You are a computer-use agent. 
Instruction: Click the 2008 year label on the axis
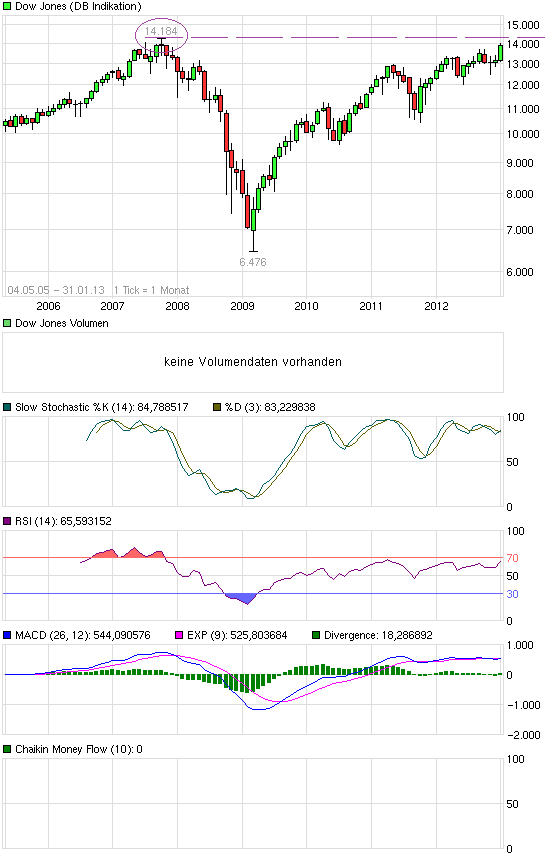click(x=177, y=306)
